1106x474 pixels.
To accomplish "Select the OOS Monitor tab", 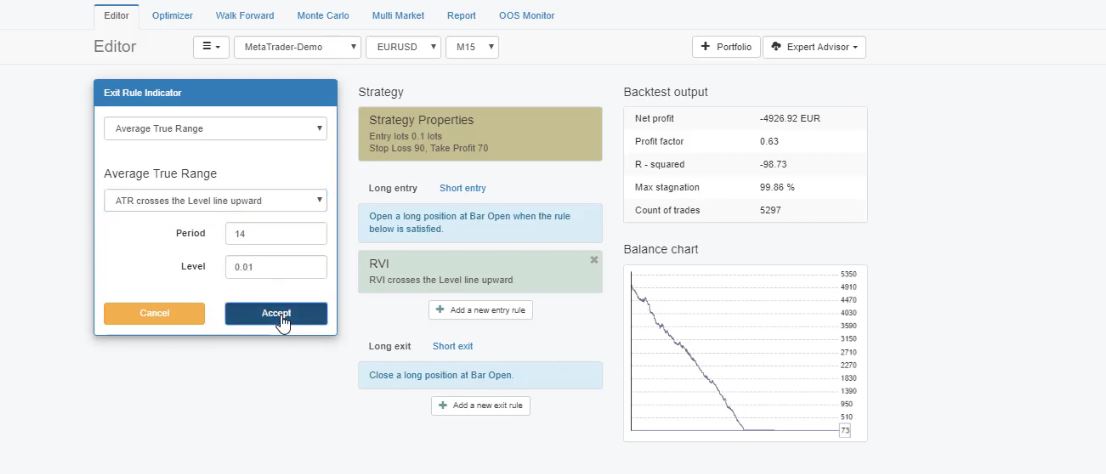I will click(526, 16).
